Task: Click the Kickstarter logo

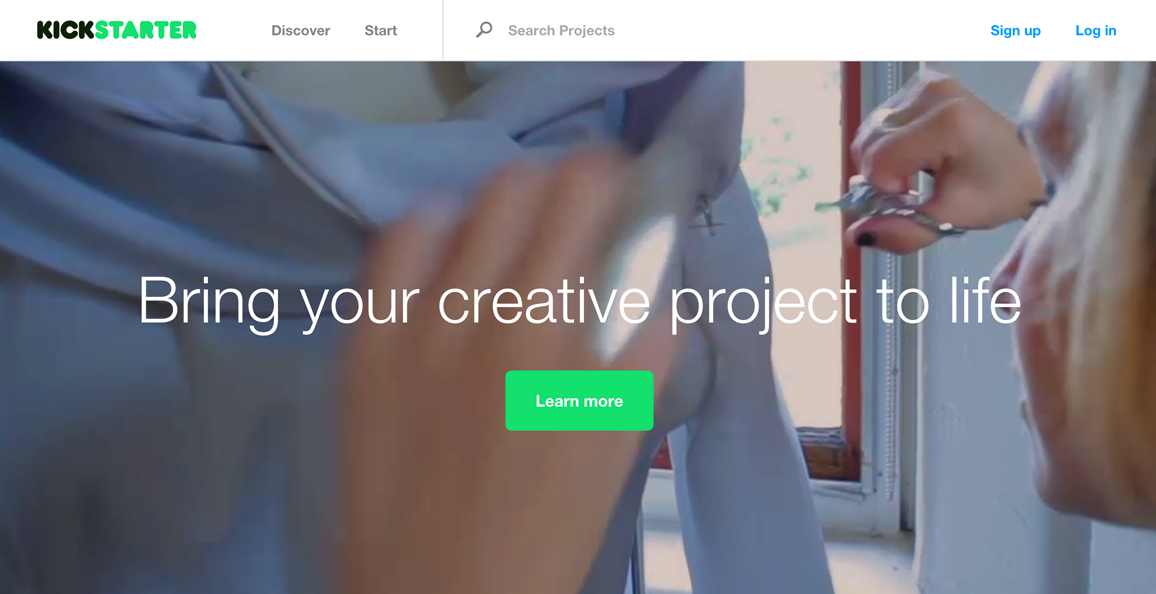Action: pos(116,30)
